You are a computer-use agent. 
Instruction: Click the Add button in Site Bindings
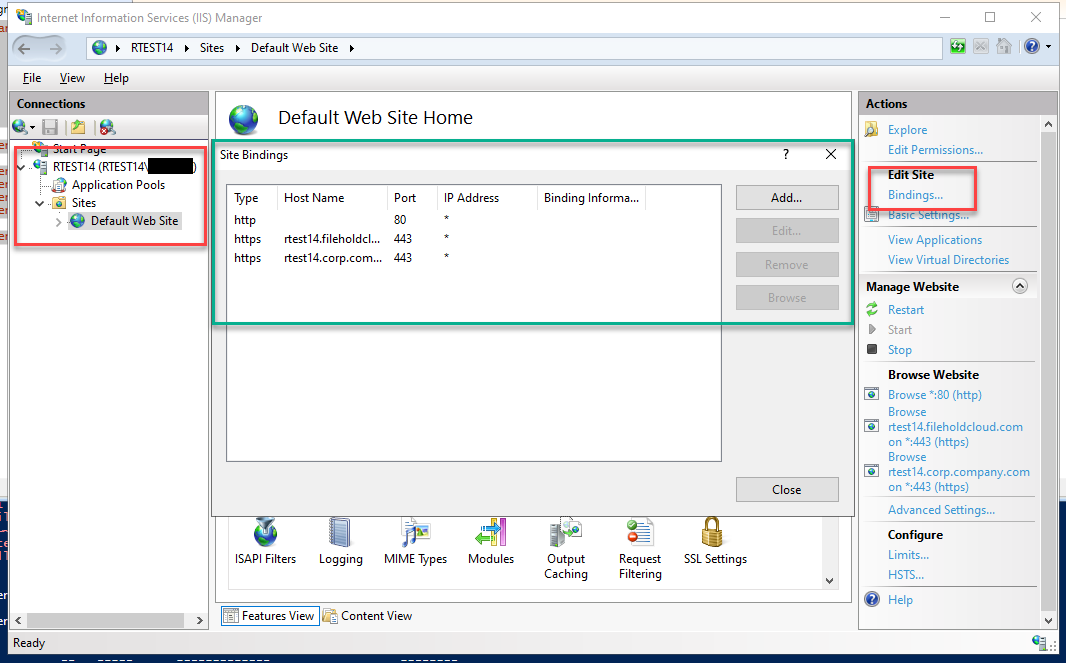786,197
